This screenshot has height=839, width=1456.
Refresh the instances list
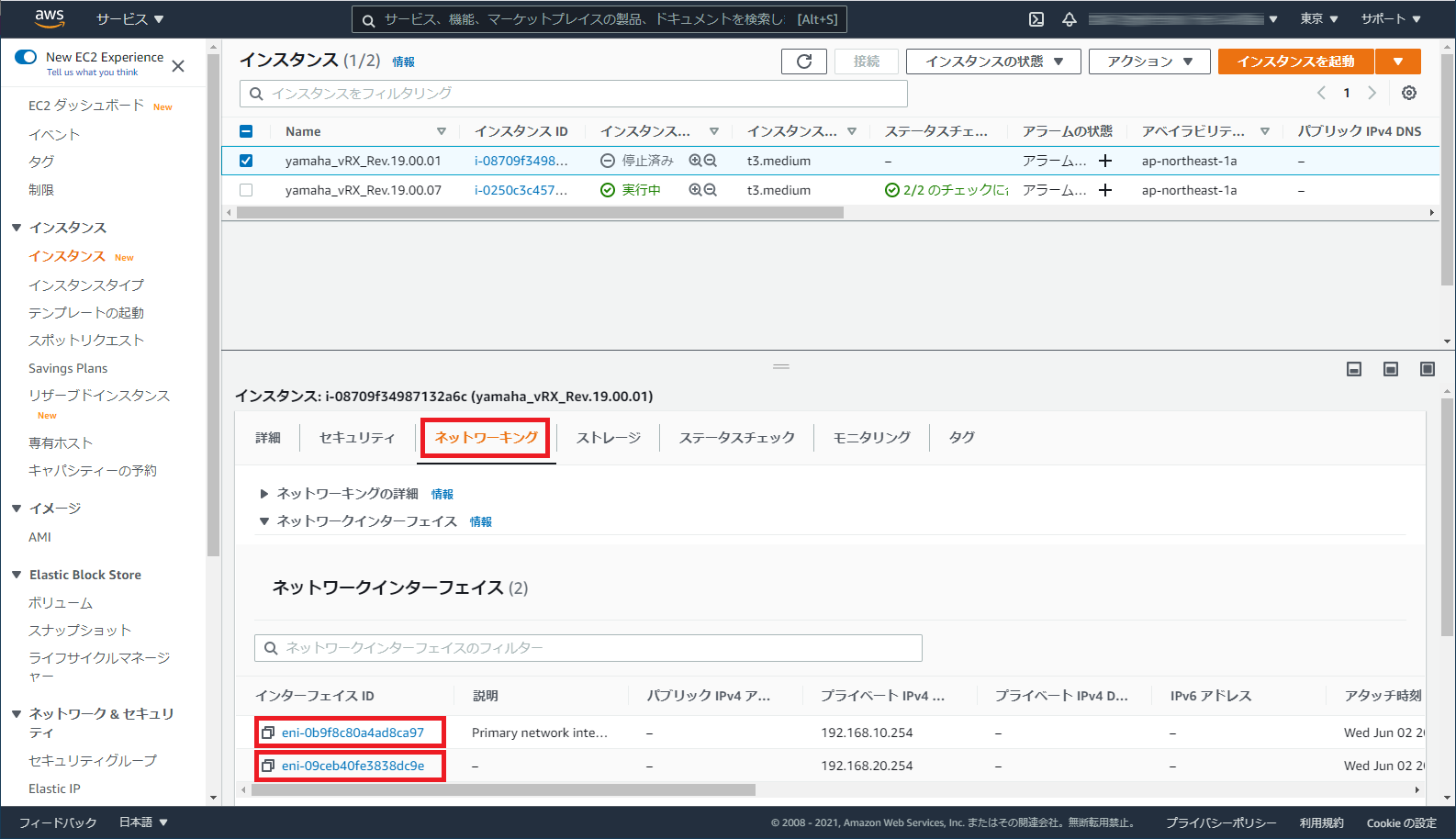[804, 62]
